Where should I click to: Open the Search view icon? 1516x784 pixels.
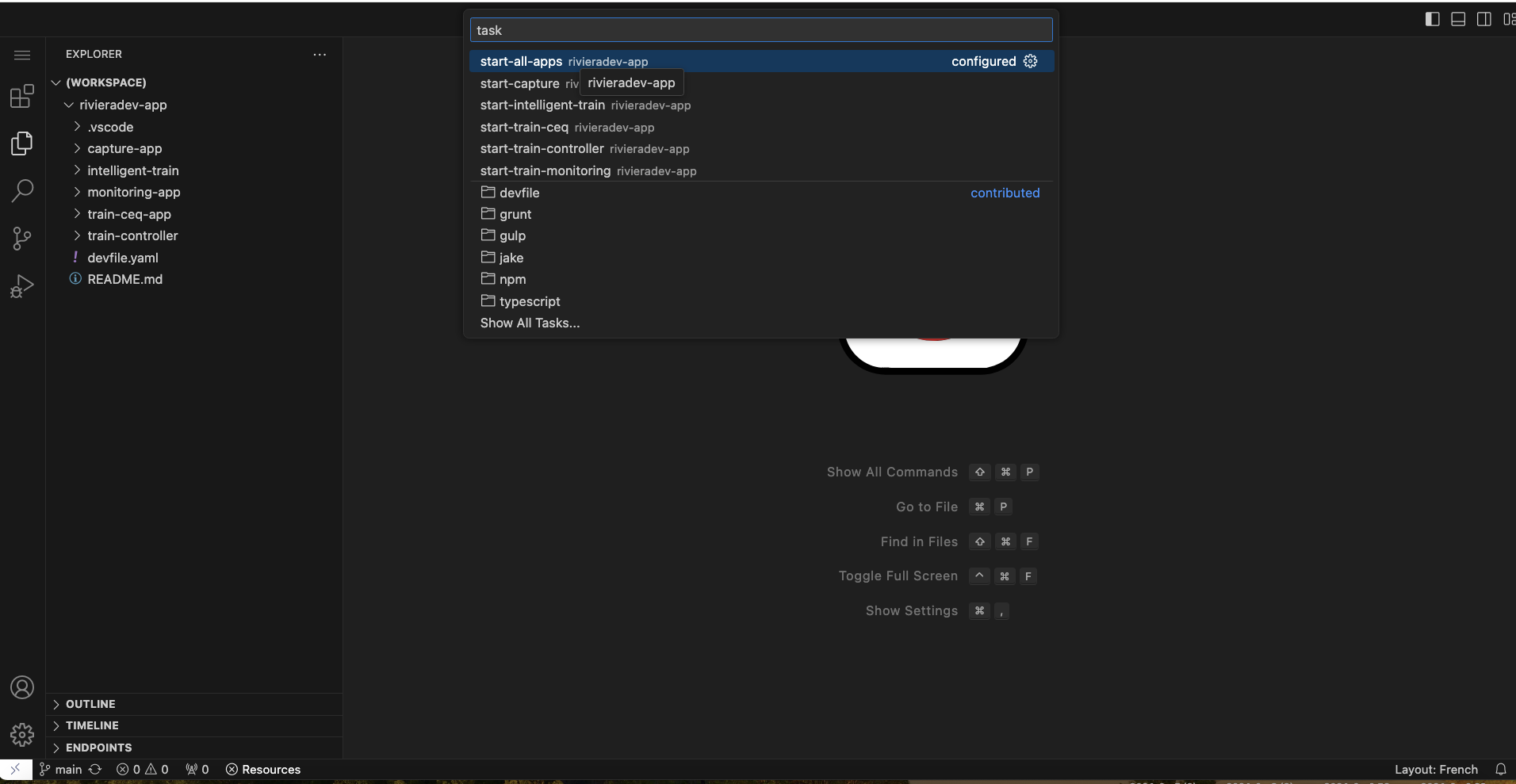click(22, 190)
